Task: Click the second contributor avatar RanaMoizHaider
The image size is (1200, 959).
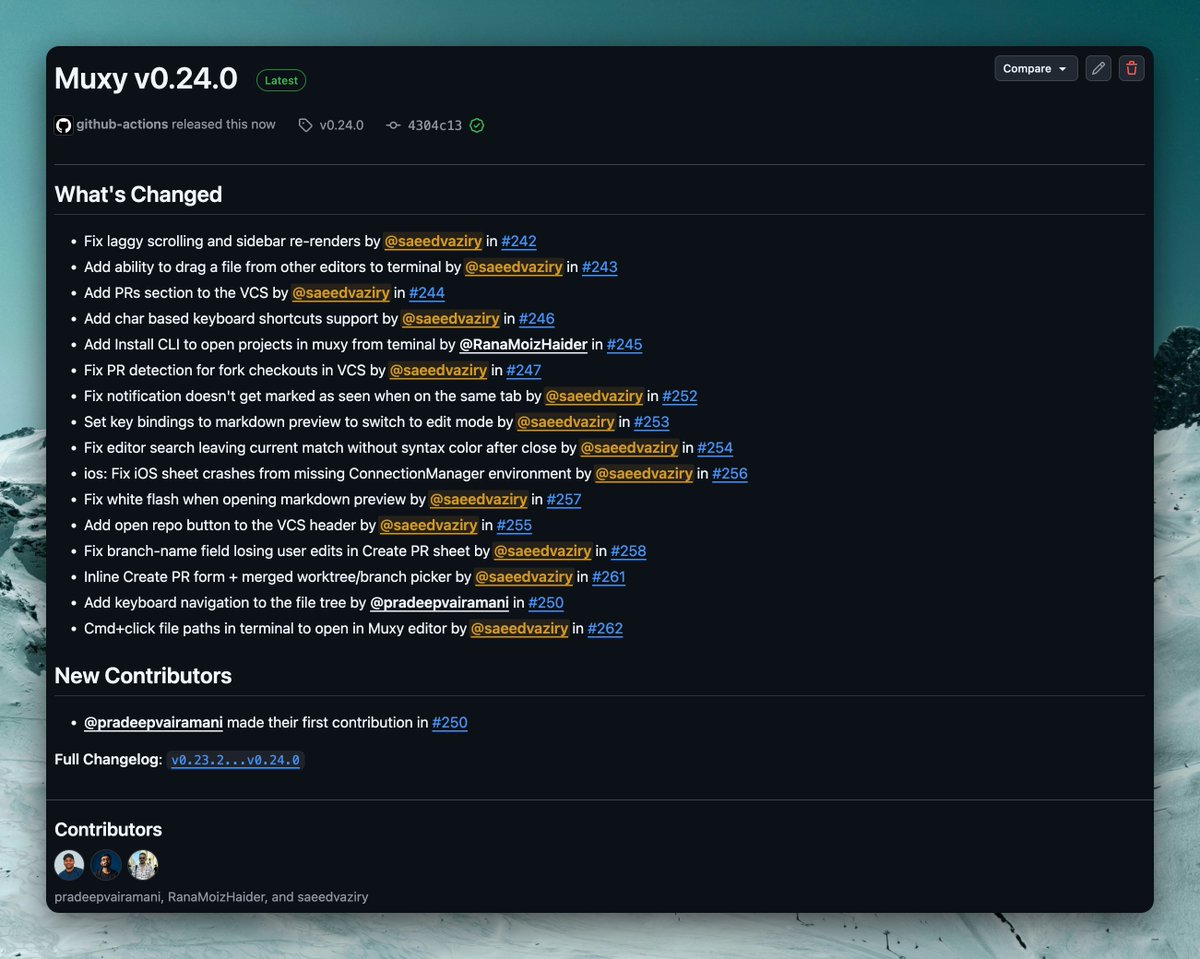Action: tap(106, 865)
